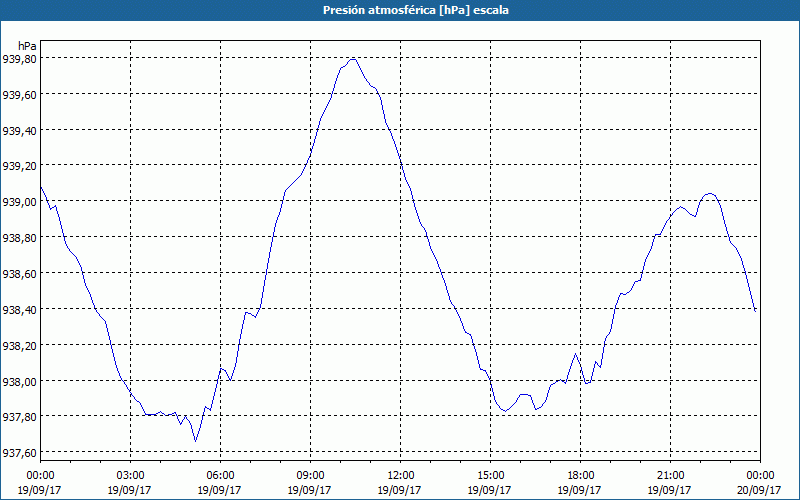The height and width of the screenshot is (500, 800).
Task: Click the 20/09/17 date label
Action: [760, 490]
